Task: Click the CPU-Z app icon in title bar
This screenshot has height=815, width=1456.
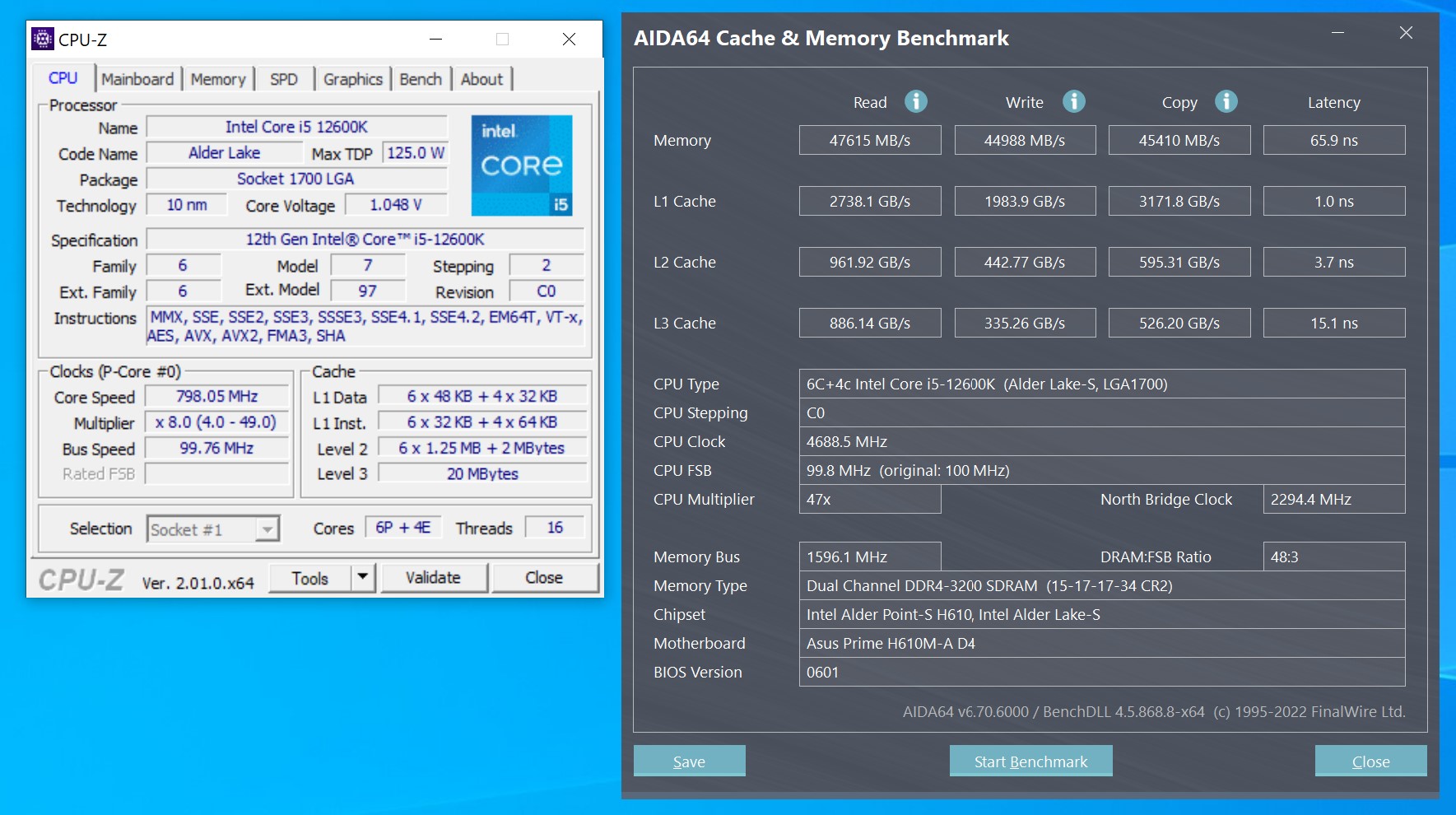Action: coord(42,39)
